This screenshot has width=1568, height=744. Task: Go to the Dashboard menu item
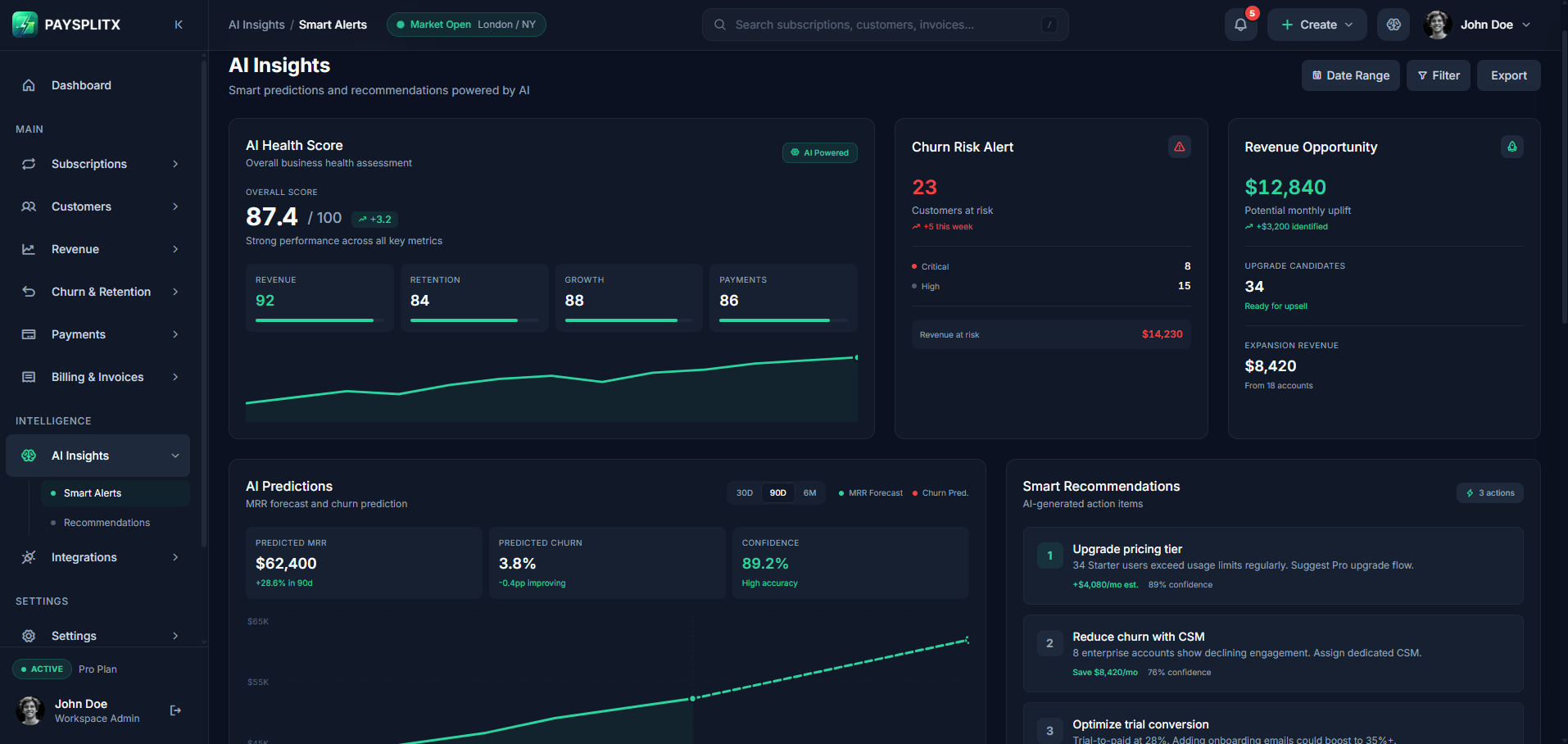[98, 85]
